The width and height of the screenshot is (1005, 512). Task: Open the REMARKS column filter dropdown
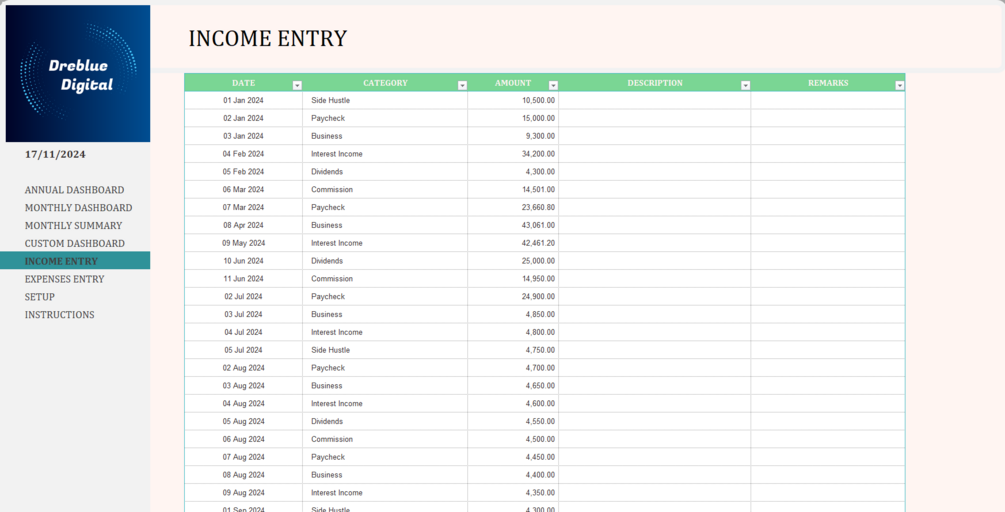coord(900,85)
